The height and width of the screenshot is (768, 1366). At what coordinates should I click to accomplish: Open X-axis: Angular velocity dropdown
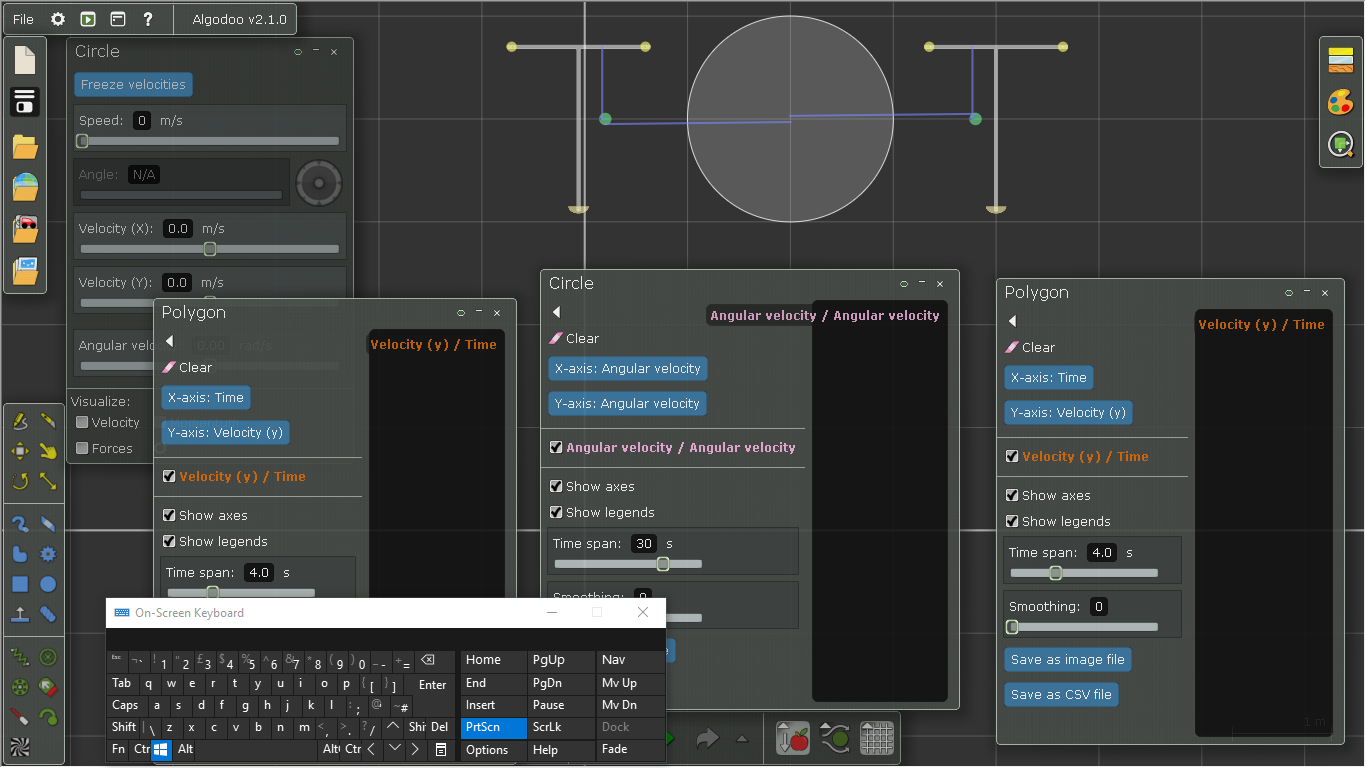(628, 368)
